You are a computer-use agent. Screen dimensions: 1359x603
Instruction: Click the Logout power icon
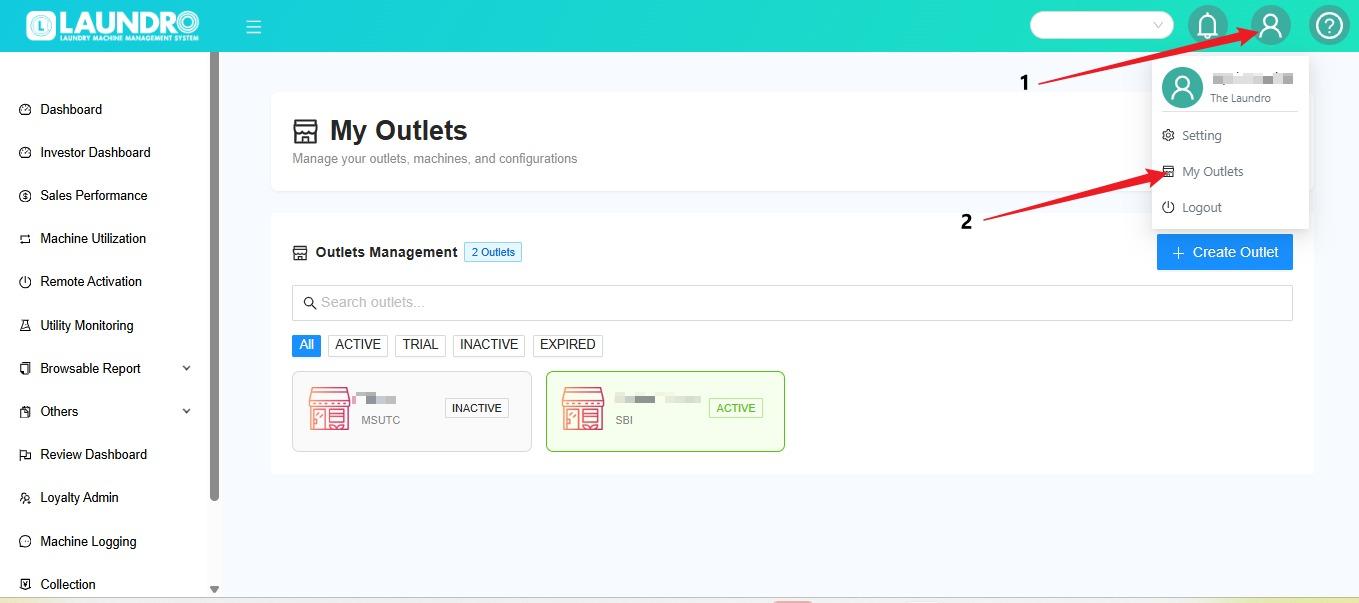pyautogui.click(x=1168, y=207)
